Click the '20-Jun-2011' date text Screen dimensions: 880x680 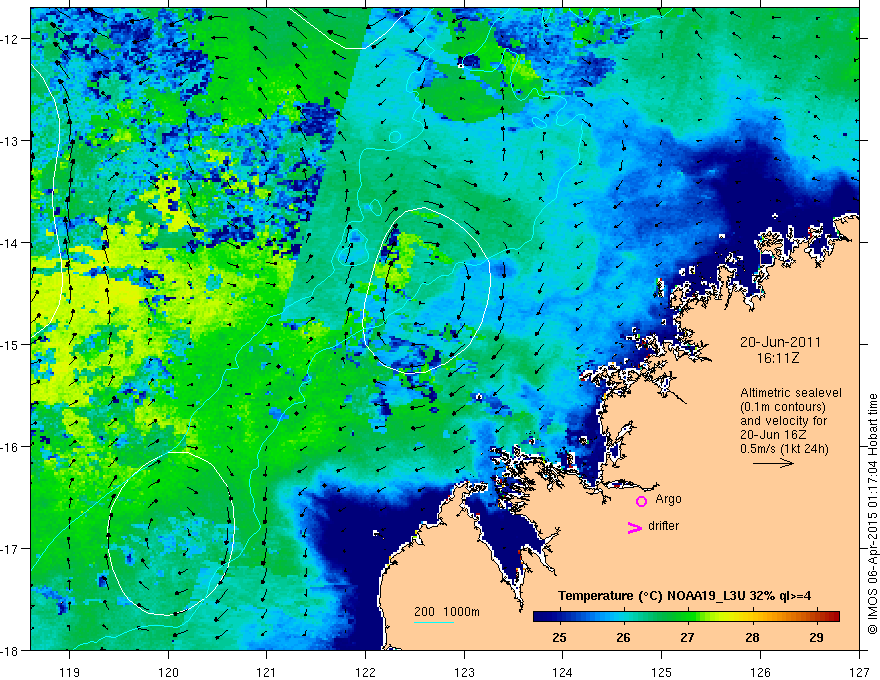point(780,342)
